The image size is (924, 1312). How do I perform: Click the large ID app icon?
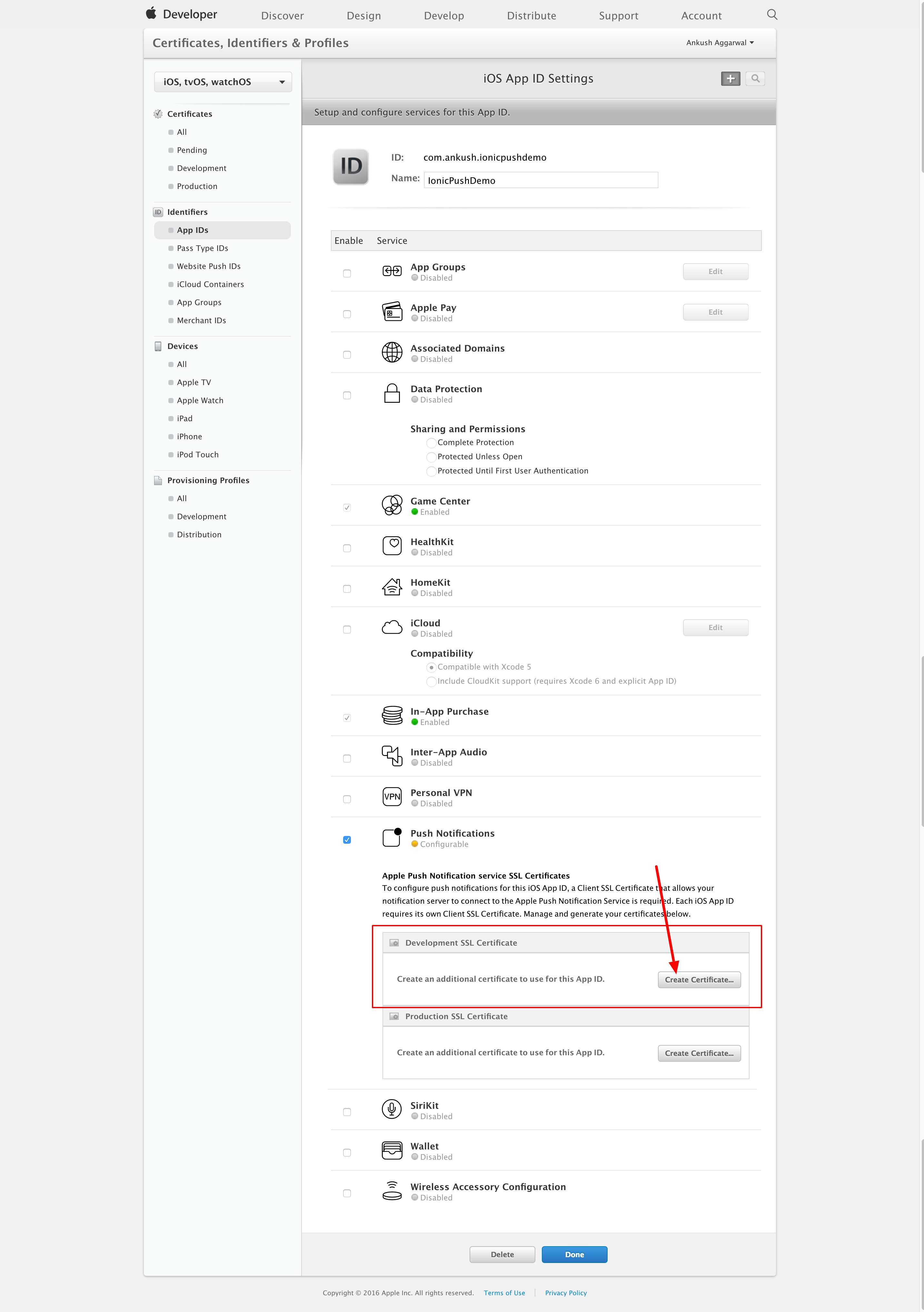(351, 167)
